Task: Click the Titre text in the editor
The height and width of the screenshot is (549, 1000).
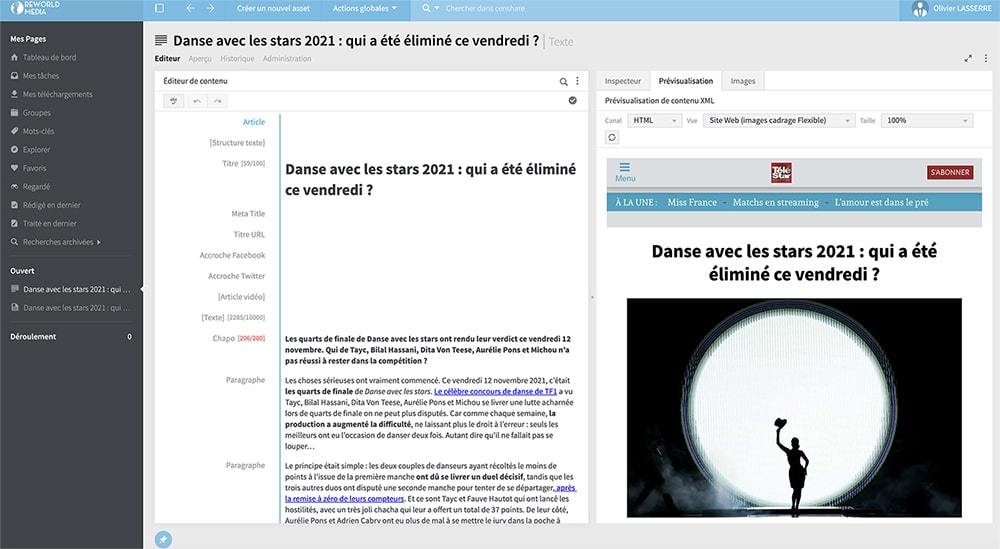Action: coord(430,180)
